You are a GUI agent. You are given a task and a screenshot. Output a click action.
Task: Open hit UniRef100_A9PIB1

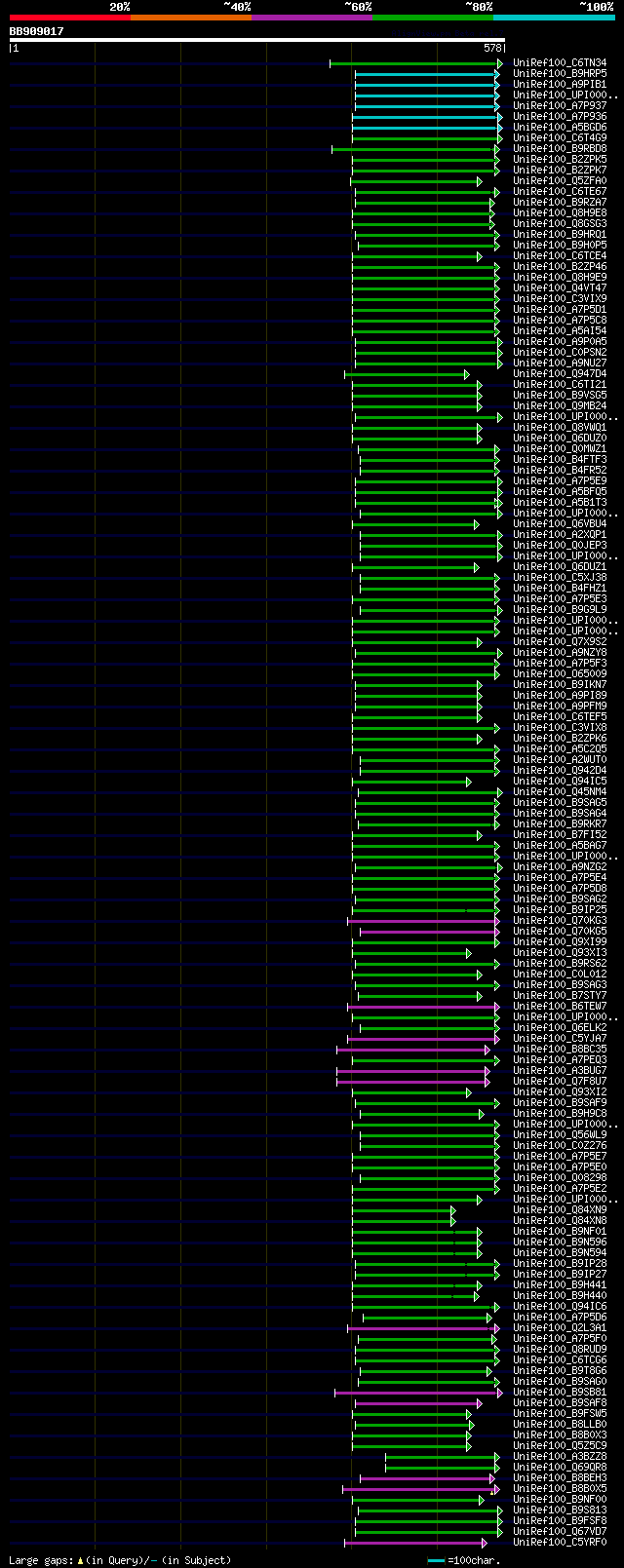point(560,85)
